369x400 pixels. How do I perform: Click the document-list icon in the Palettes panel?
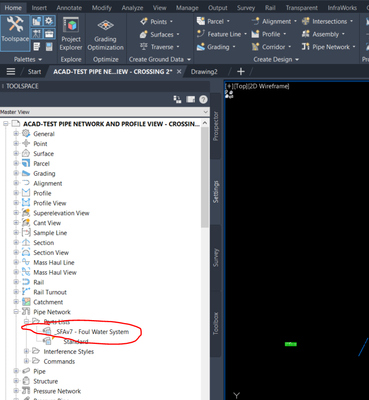click(37, 47)
